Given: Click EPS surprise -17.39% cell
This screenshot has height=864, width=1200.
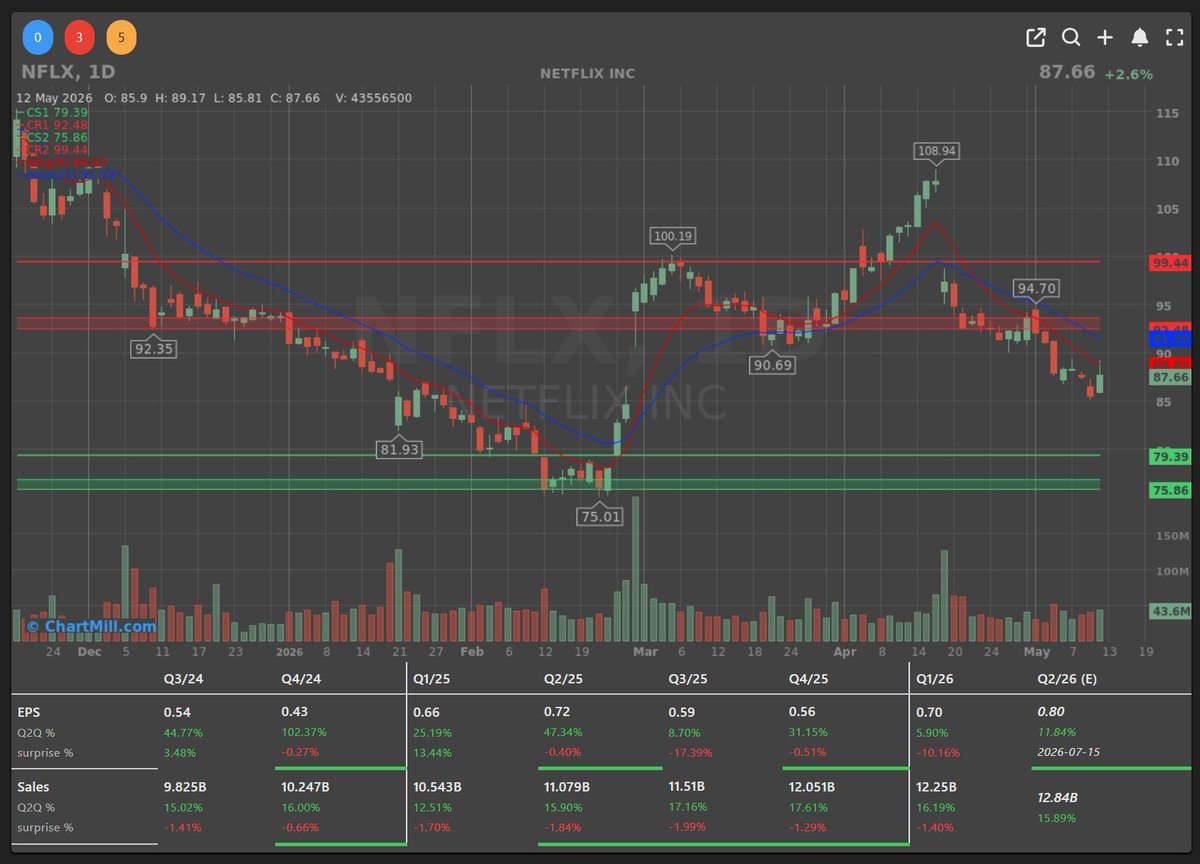Looking at the screenshot, I should (x=692, y=752).
